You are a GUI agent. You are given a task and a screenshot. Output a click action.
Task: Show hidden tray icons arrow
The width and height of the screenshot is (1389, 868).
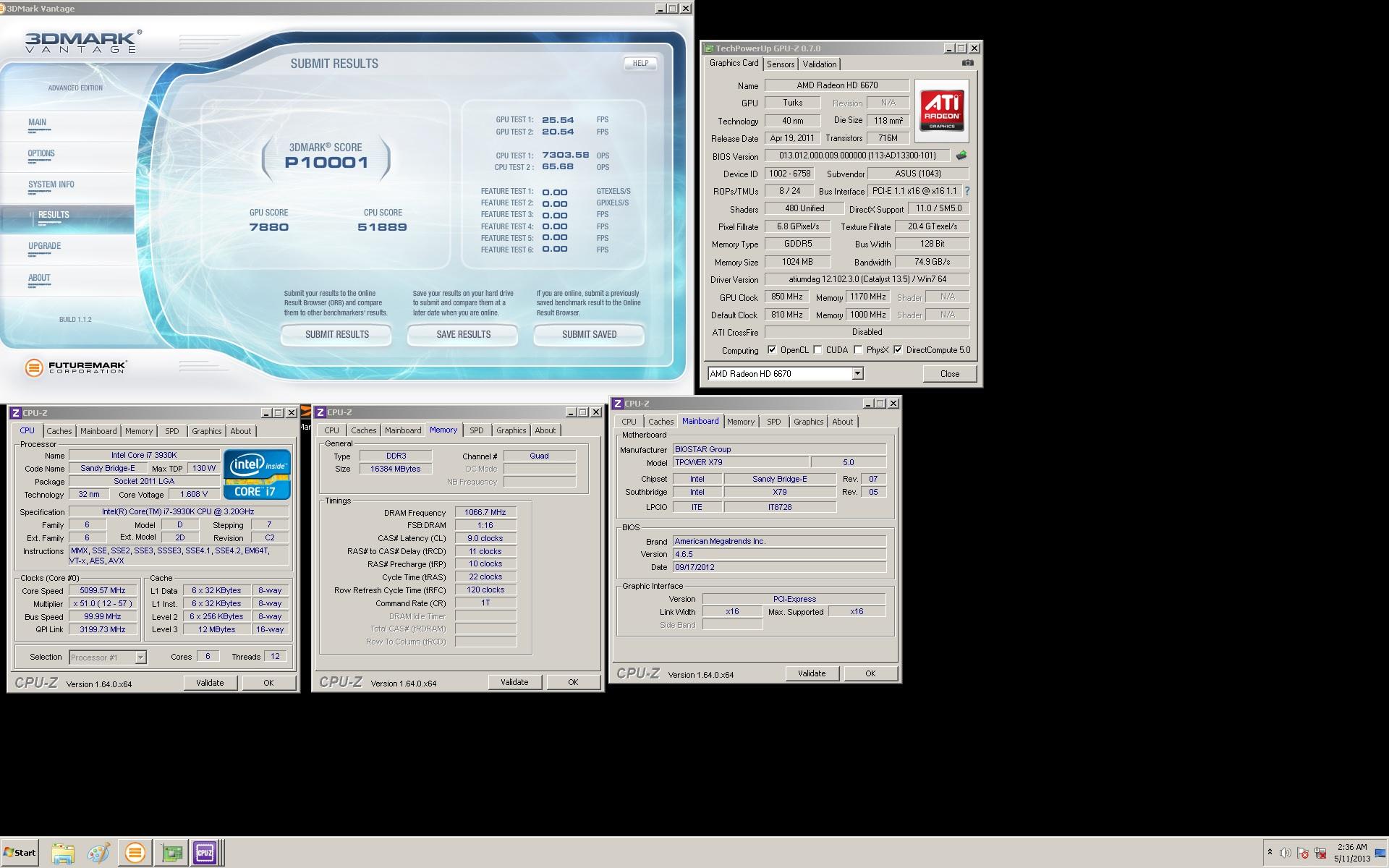coord(1270,853)
